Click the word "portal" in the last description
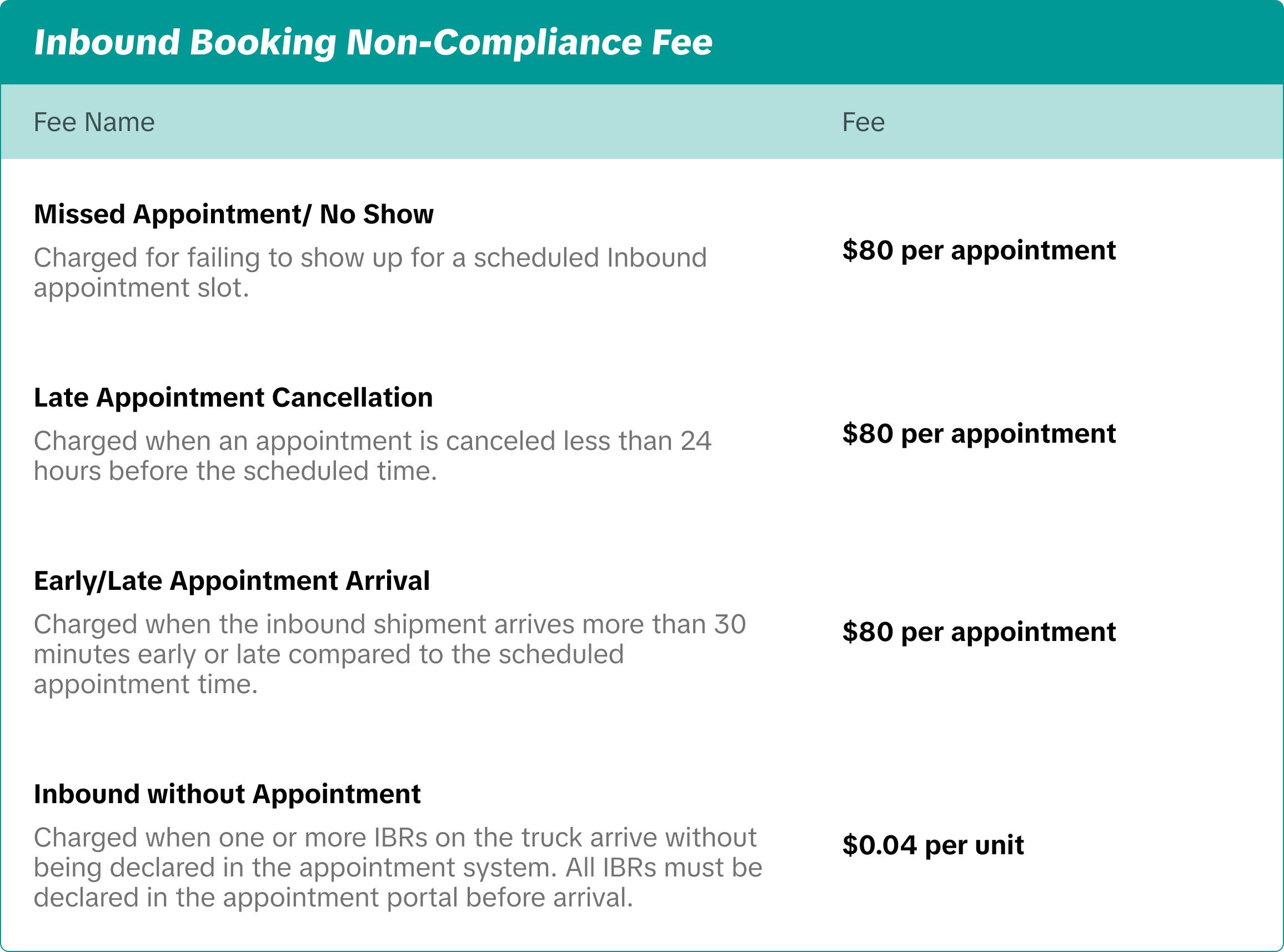1284x952 pixels. coord(424,898)
